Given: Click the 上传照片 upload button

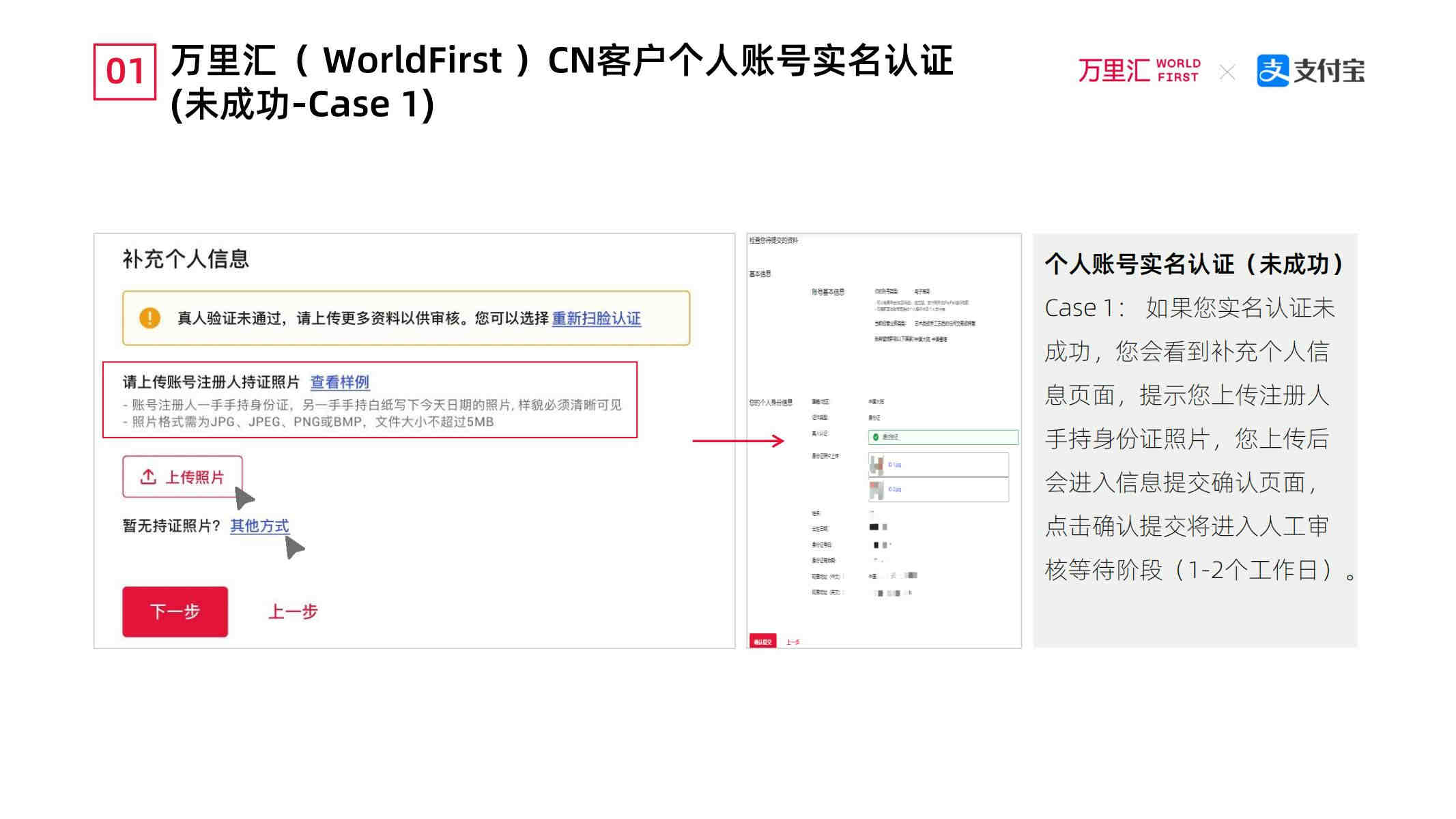Looking at the screenshot, I should tap(182, 476).
